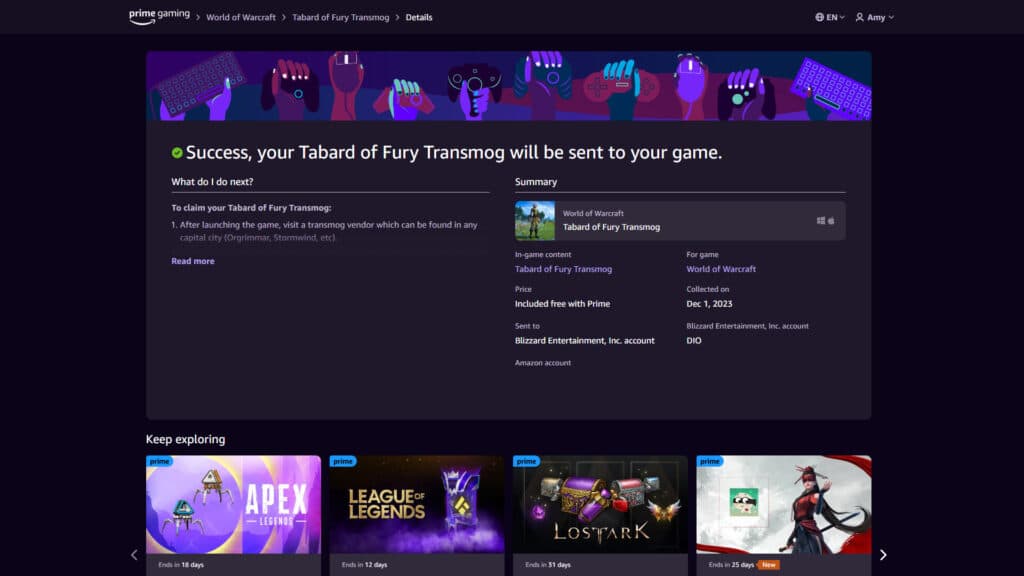1024x576 pixels.
Task: Click the Tabard of Fury Transmog breadcrumb
Action: 342,17
